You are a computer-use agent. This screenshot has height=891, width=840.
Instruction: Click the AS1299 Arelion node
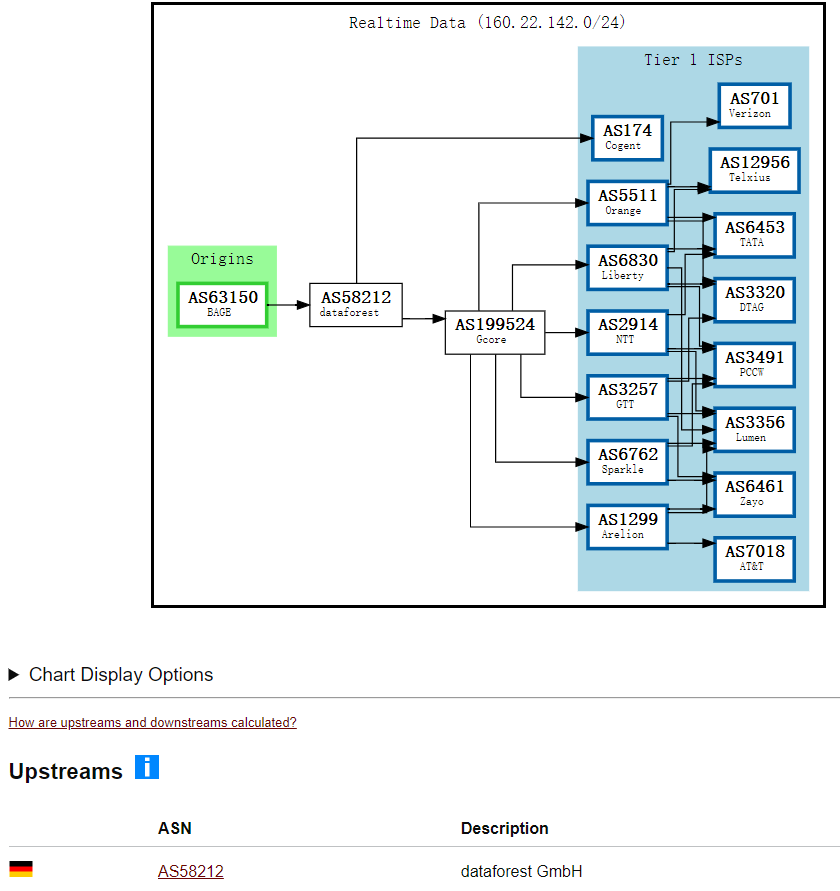627,527
